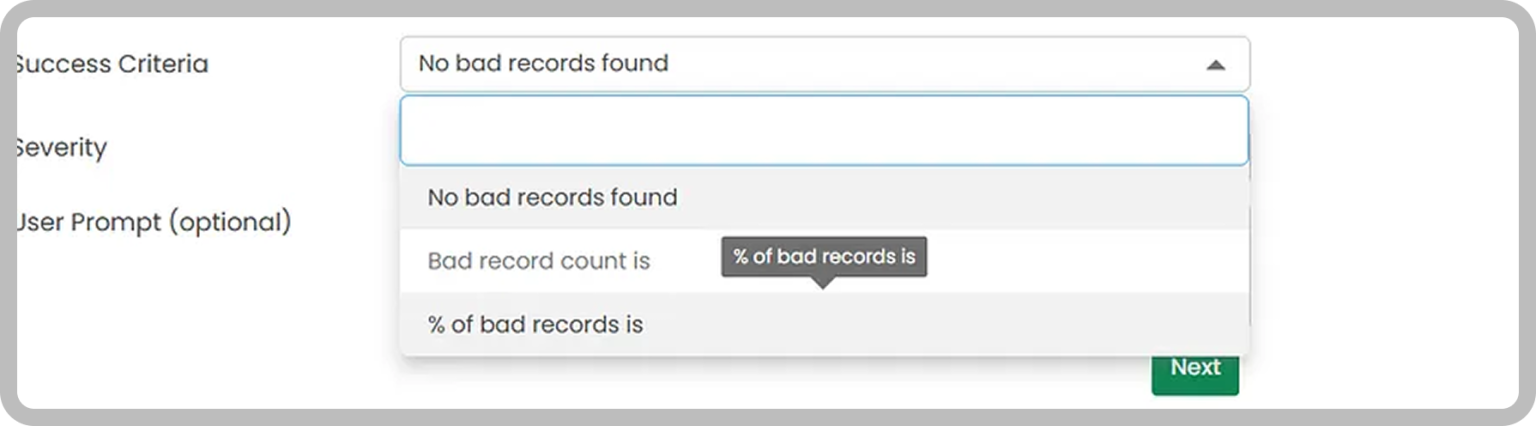
Task: Click the blank right side of the highlighted "% of bad records is" row
Action: (x=950, y=324)
